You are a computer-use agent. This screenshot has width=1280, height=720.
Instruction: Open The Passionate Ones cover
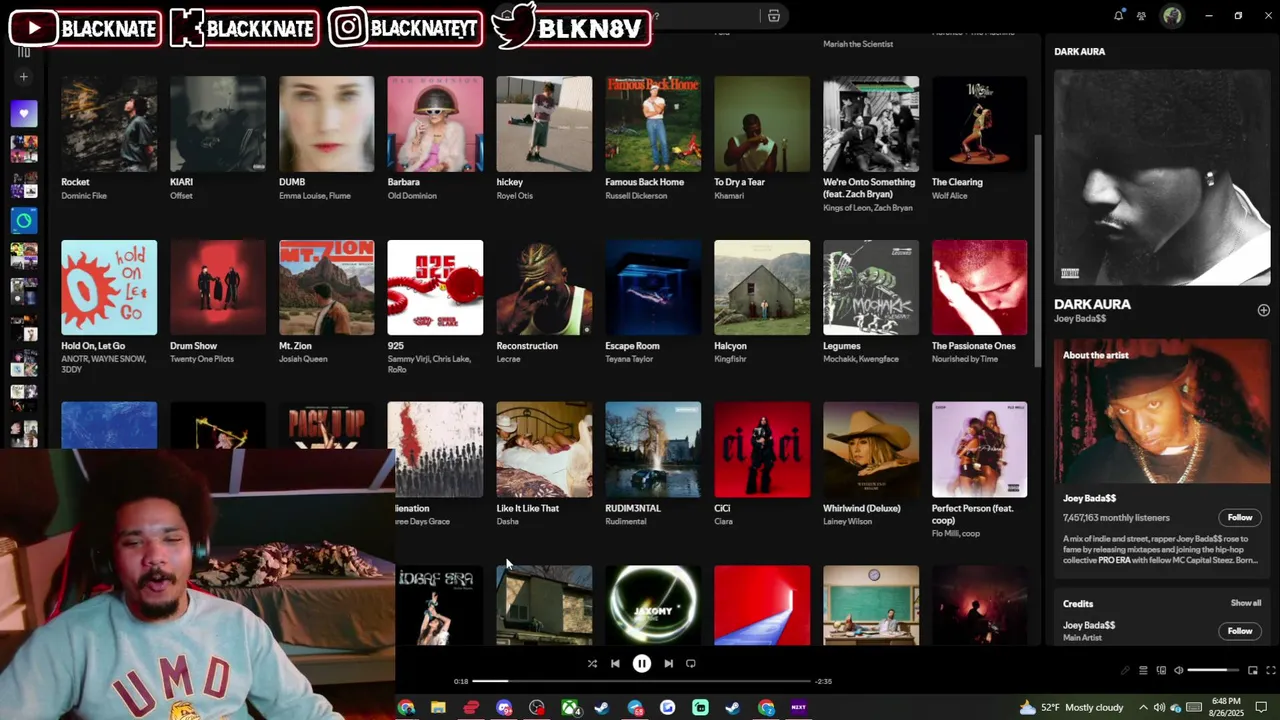point(979,287)
